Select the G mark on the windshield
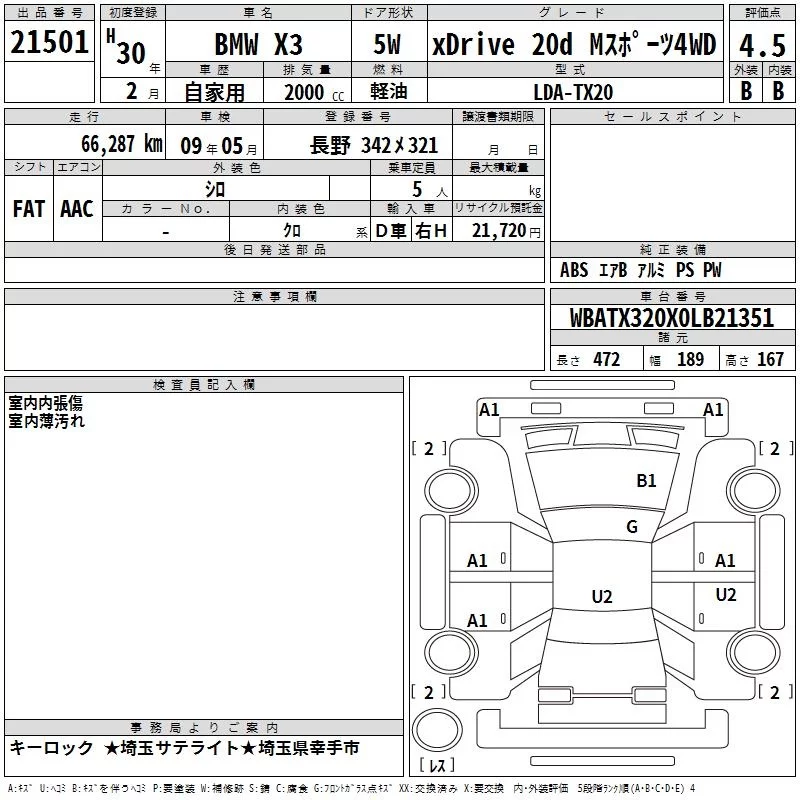800x800 pixels. point(631,527)
